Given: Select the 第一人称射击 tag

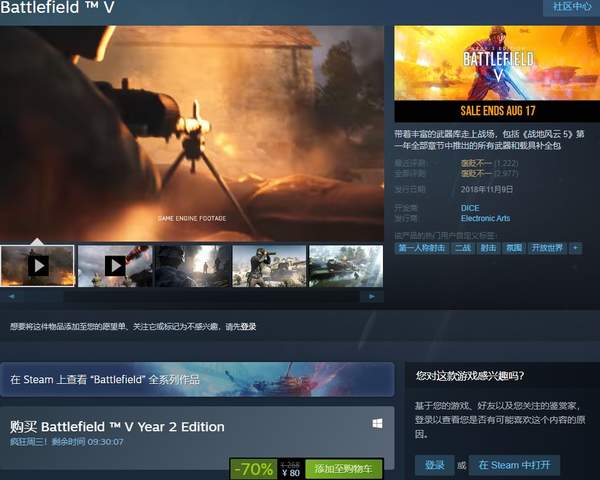Looking at the screenshot, I should (x=421, y=248).
